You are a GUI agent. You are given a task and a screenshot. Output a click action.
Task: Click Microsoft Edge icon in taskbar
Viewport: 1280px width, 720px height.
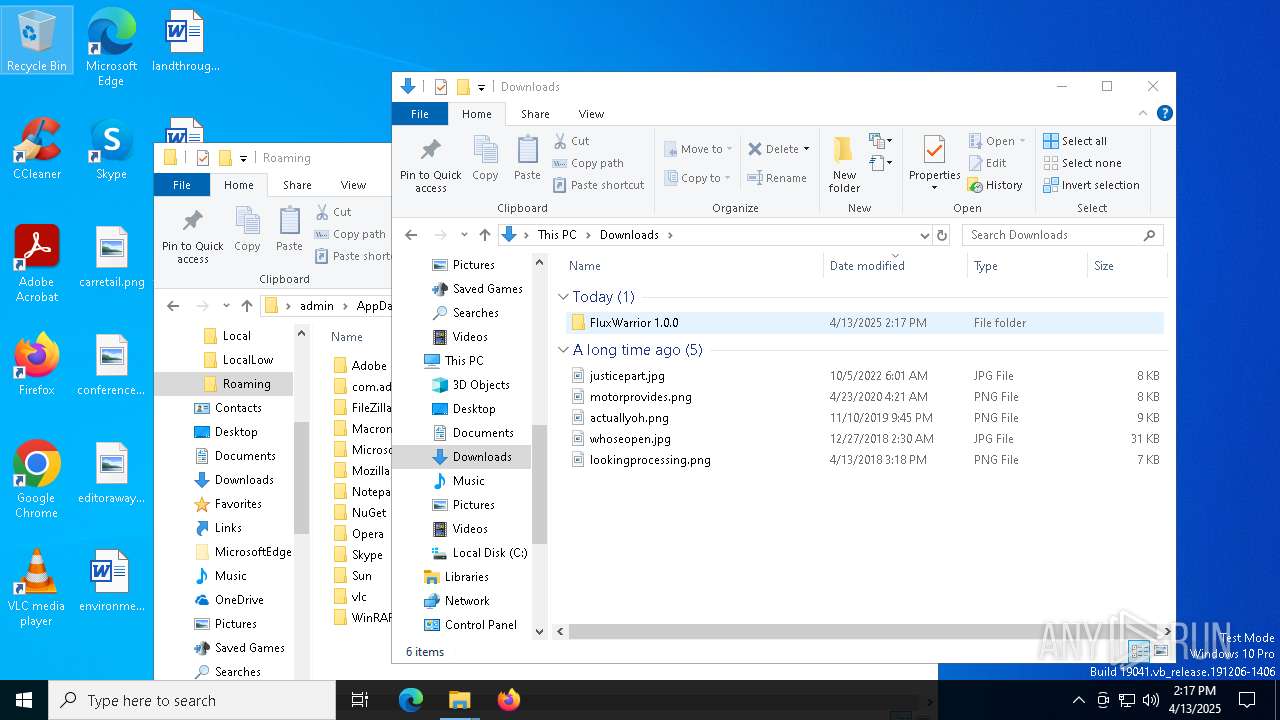coord(411,700)
